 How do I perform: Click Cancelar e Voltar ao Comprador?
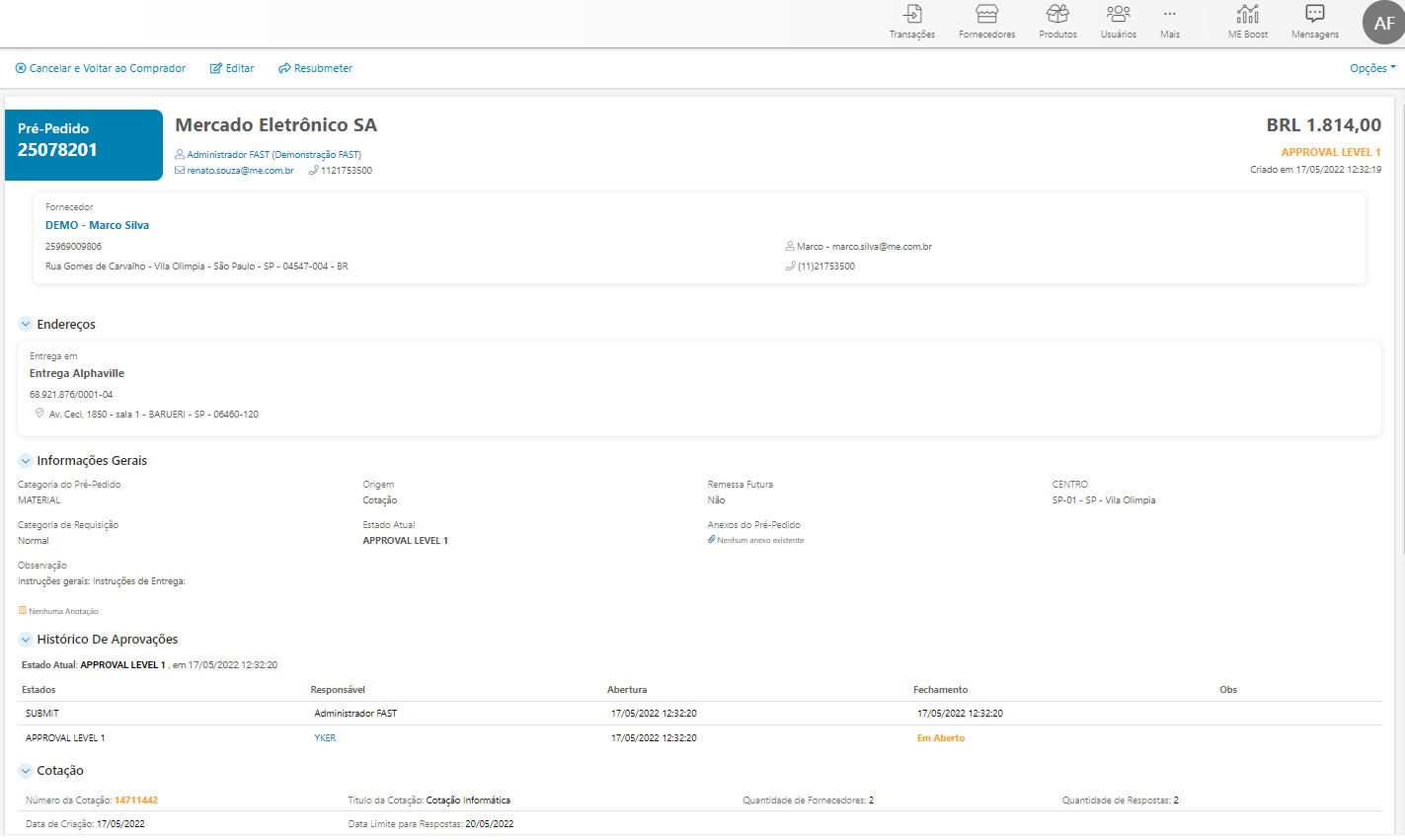pyautogui.click(x=101, y=68)
